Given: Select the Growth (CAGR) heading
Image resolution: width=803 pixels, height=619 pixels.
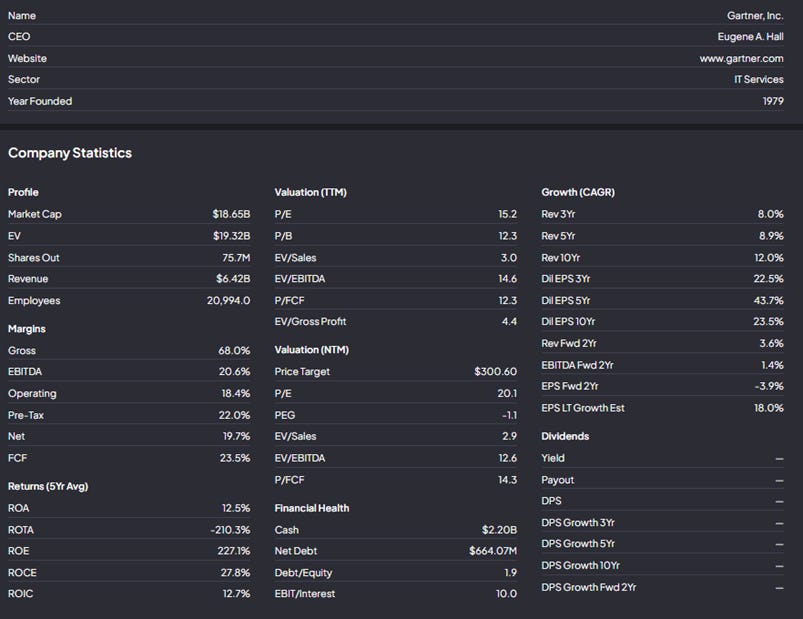Looking at the screenshot, I should pyautogui.click(x=578, y=193).
